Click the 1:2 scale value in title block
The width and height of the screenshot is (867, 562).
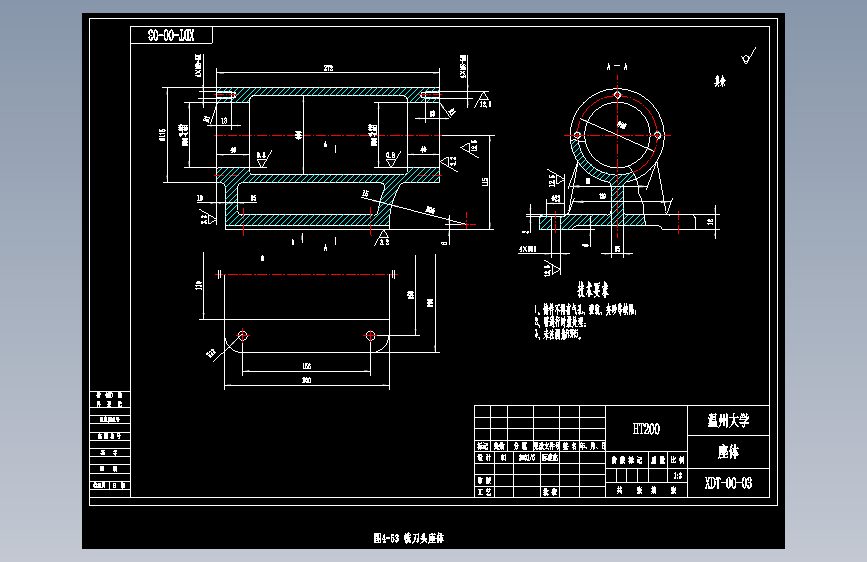click(677, 476)
